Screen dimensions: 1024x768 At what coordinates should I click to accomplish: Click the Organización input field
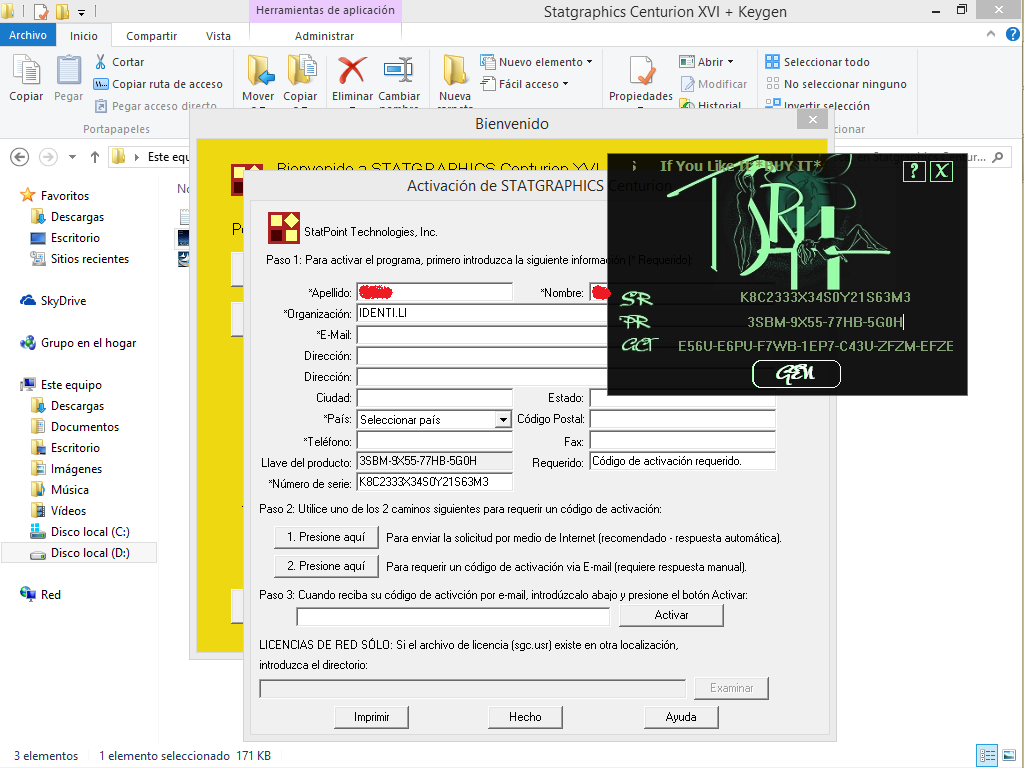click(x=482, y=313)
